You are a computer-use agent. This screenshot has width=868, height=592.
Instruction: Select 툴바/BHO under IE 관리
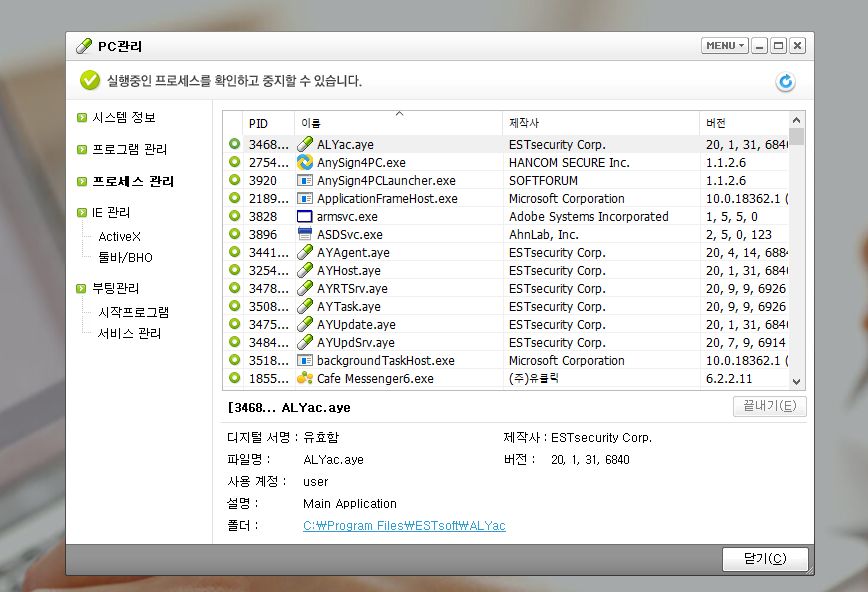(x=125, y=258)
